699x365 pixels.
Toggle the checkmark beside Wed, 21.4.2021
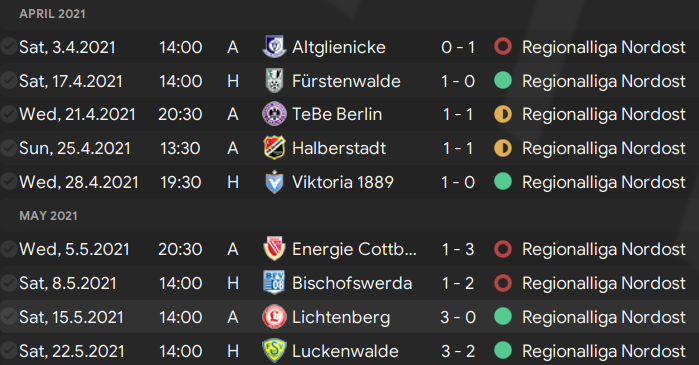tap(8, 114)
